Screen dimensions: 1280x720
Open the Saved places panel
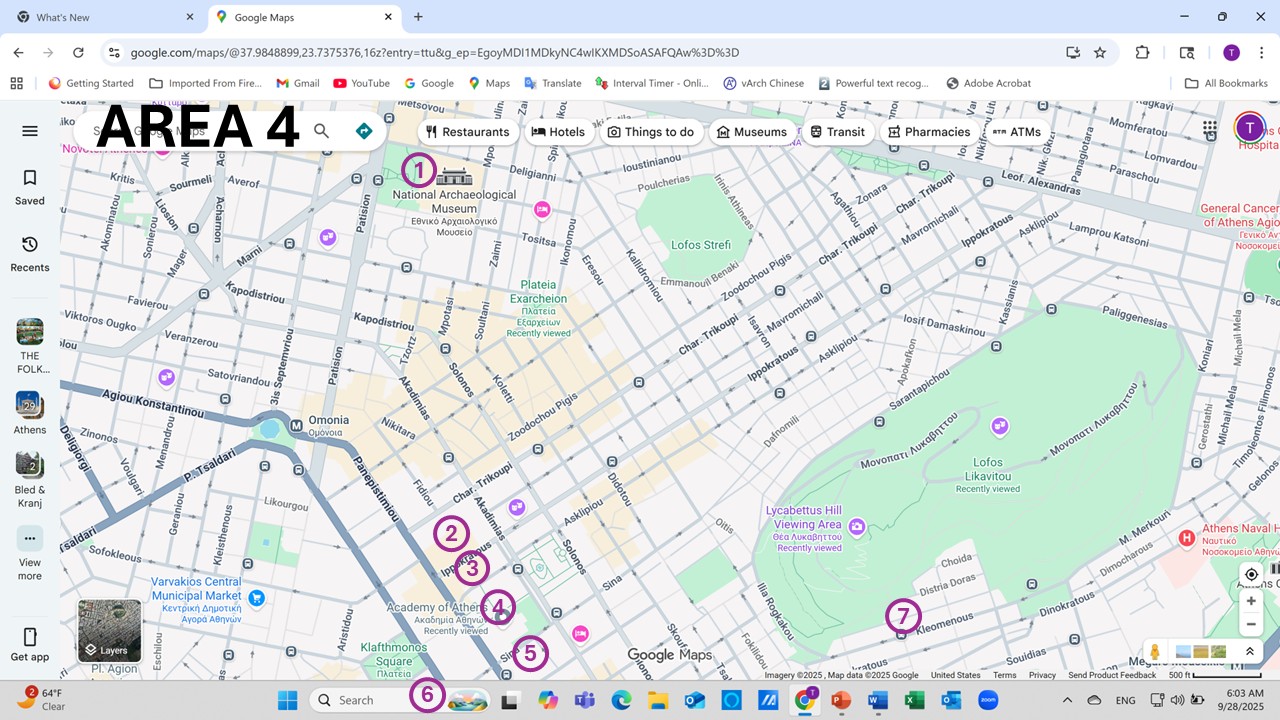(30, 187)
